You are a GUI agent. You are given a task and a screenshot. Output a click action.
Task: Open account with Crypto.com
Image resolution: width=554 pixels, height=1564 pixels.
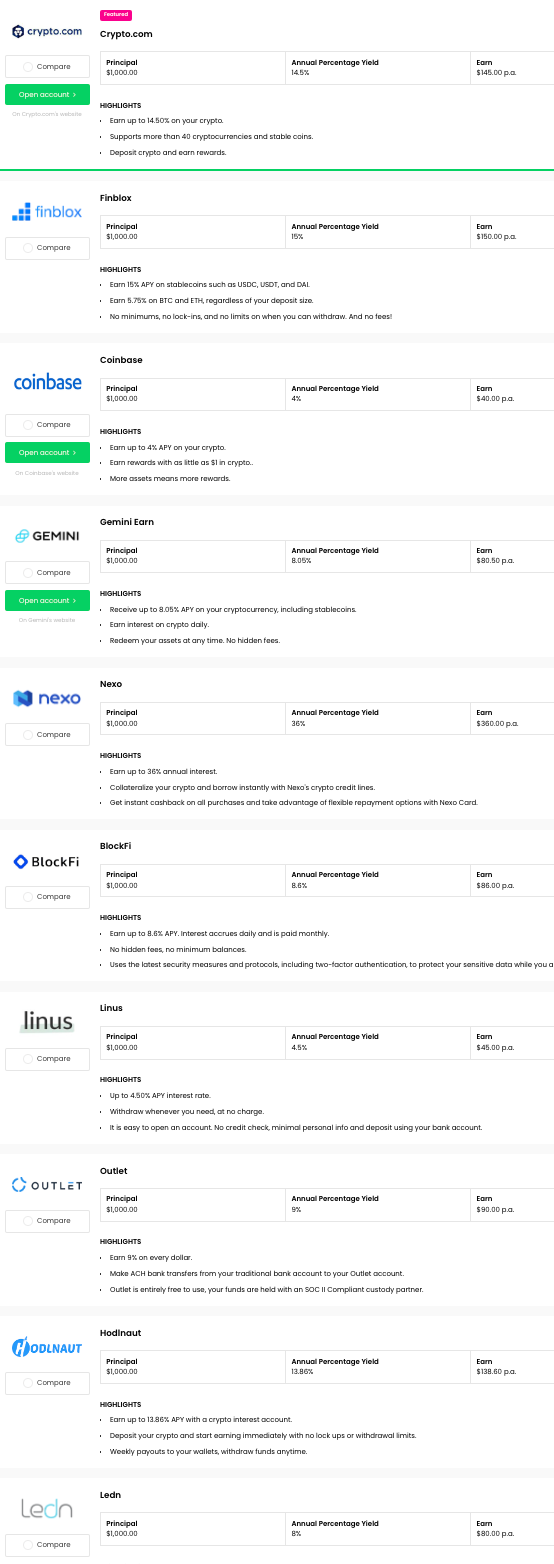pyautogui.click(x=47, y=95)
